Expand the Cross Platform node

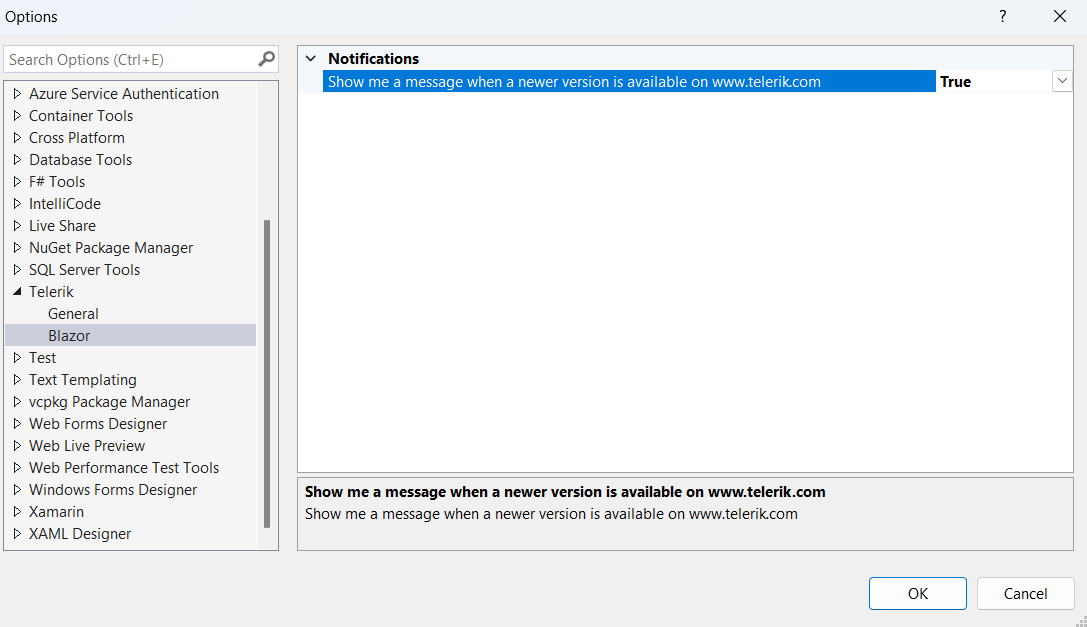(x=17, y=137)
